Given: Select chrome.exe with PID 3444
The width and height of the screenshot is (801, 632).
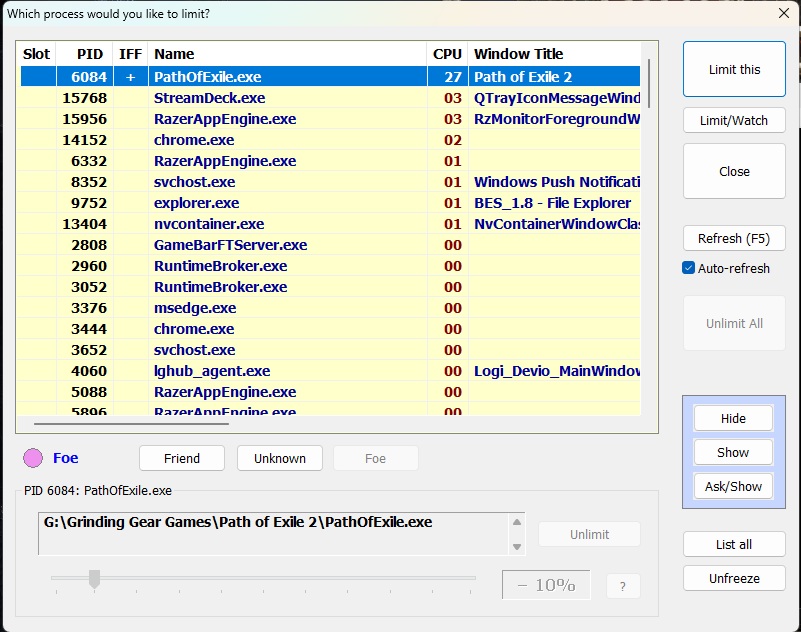Looking at the screenshot, I should pos(330,328).
